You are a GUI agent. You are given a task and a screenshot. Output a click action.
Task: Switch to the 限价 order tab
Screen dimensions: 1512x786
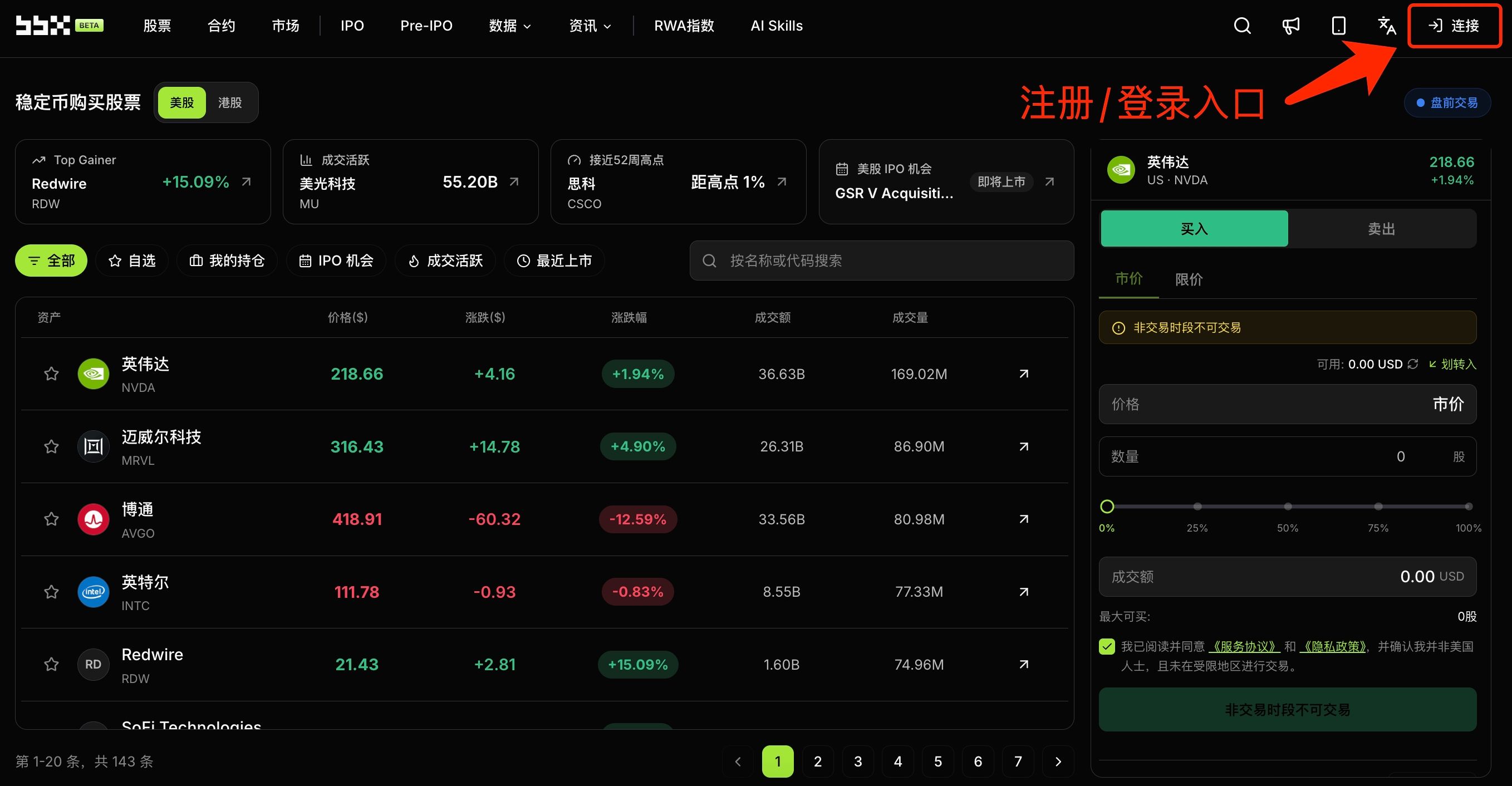(1189, 279)
